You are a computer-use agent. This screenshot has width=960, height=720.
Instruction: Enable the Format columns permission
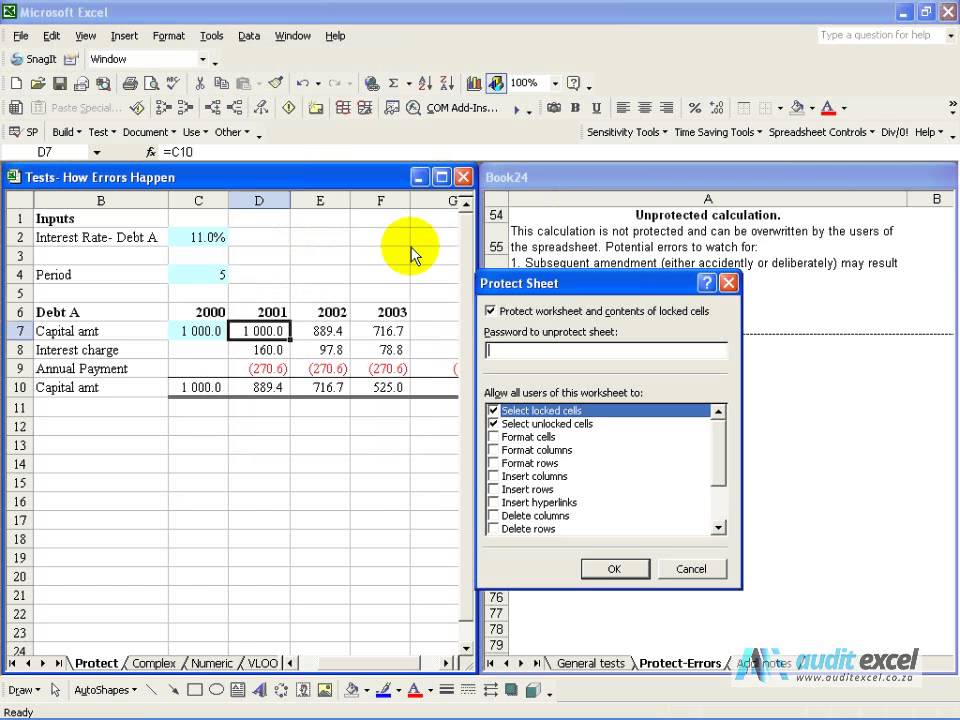[x=493, y=450]
